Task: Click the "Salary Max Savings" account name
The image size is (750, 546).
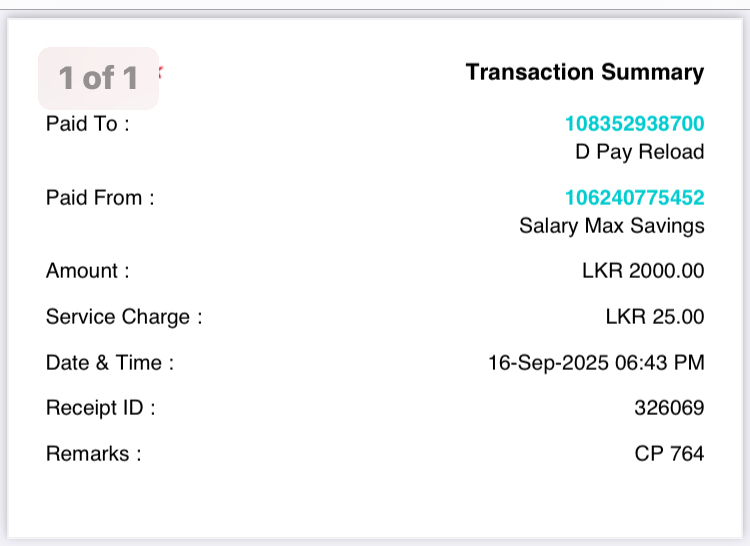Action: pos(611,226)
